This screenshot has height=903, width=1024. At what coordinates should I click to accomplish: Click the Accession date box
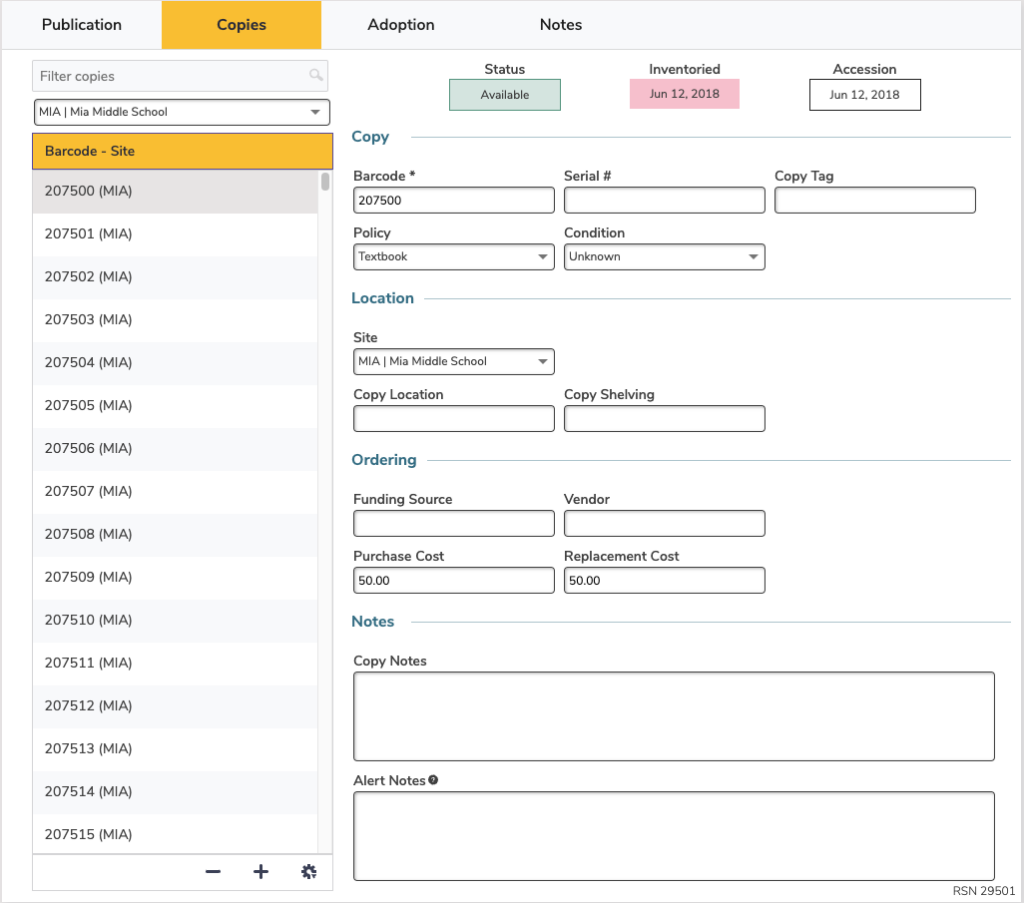pyautogui.click(x=865, y=95)
